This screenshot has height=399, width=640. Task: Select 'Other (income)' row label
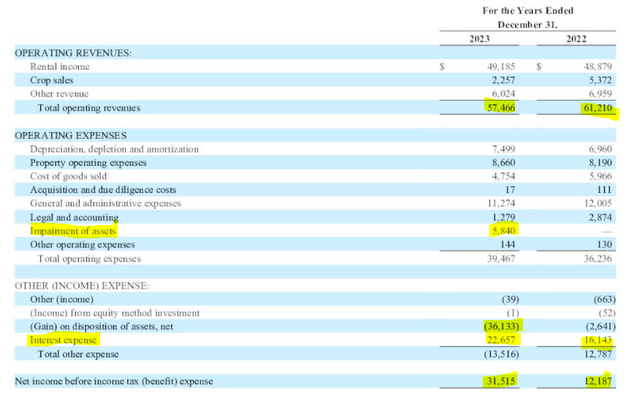pyautogui.click(x=62, y=300)
